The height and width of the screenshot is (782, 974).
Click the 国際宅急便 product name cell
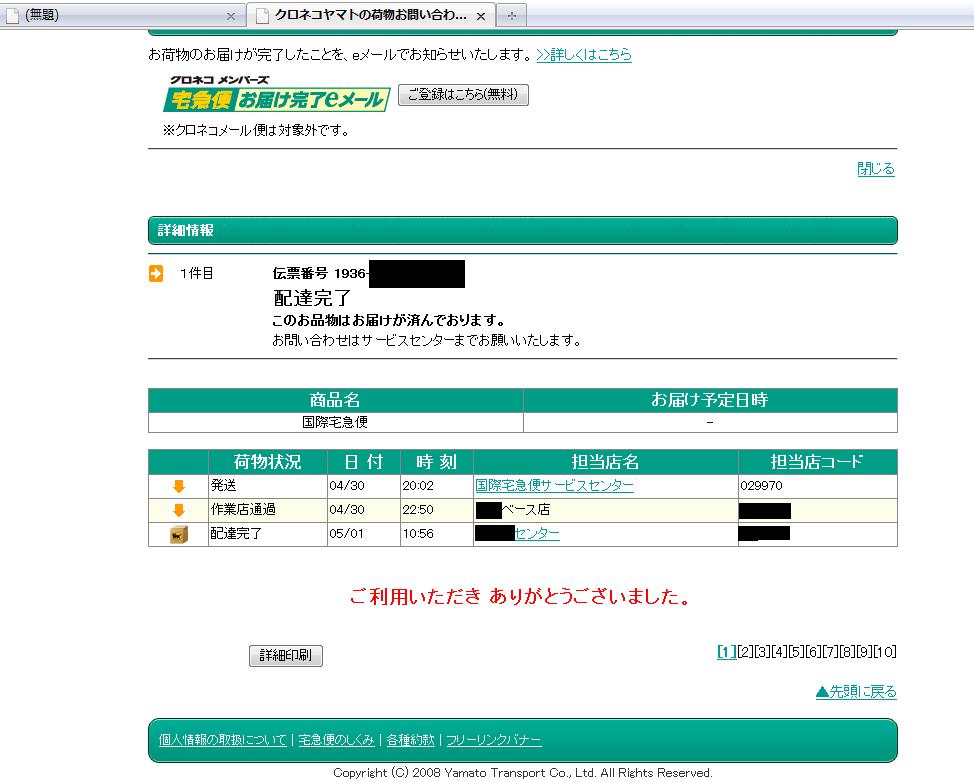[335, 422]
